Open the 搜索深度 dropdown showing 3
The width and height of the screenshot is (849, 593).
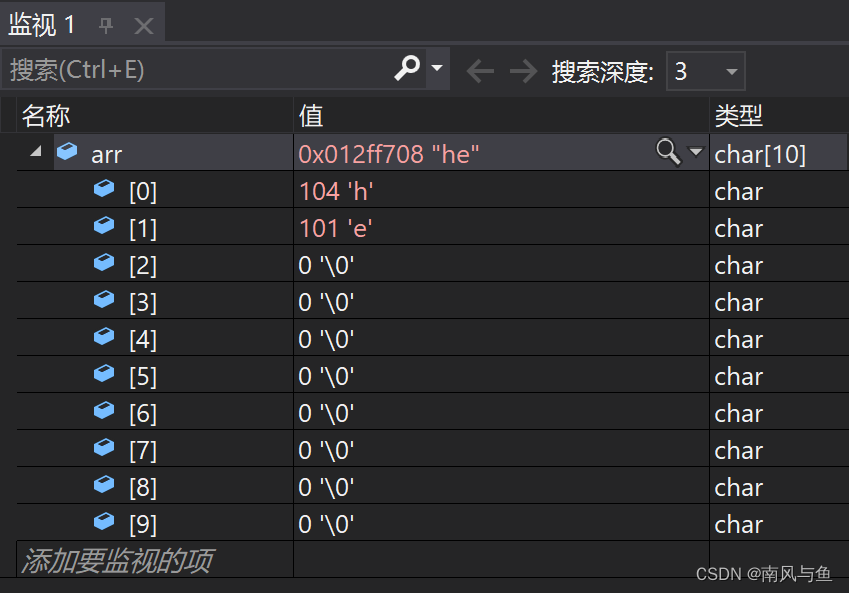[706, 71]
